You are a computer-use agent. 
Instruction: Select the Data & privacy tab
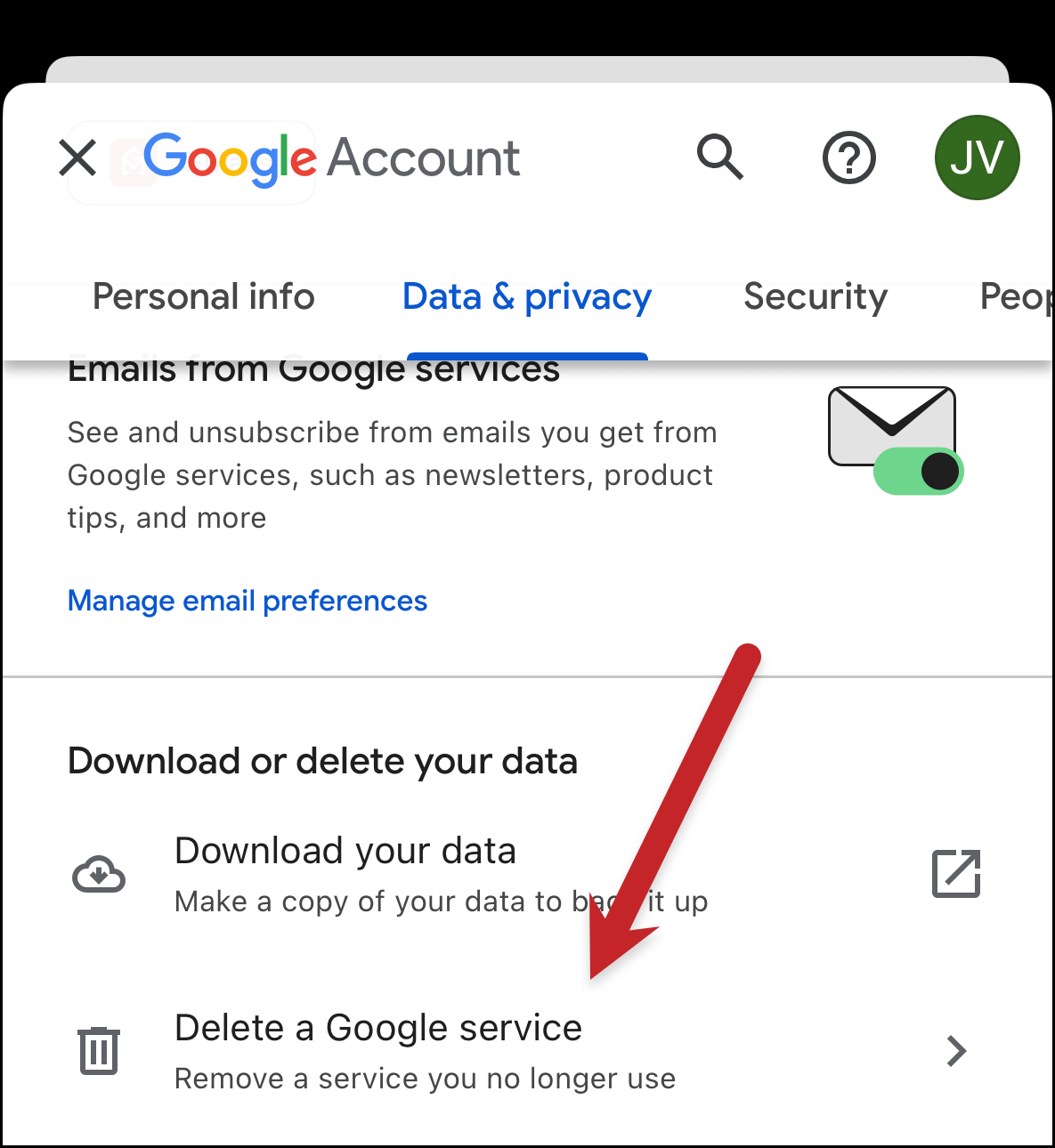tap(527, 296)
